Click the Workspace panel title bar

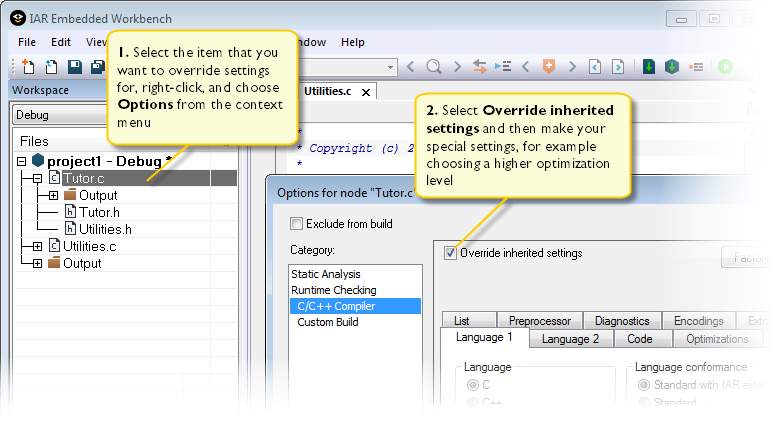(x=59, y=91)
